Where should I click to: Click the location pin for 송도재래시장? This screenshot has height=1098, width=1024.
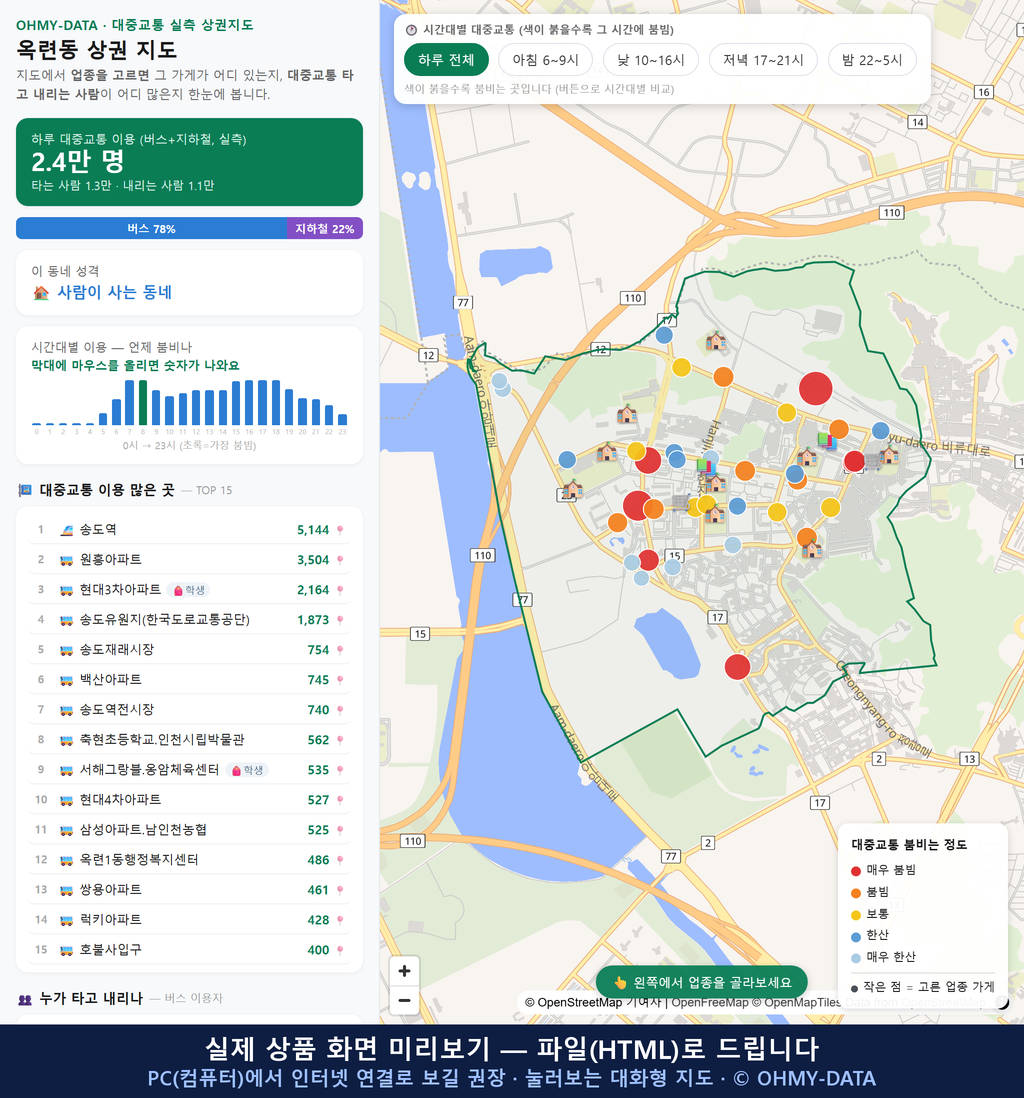point(340,650)
